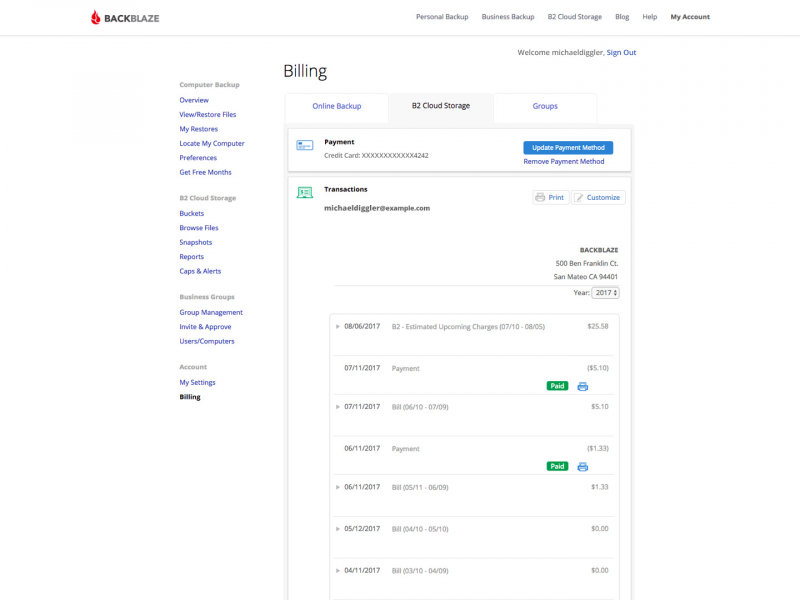Click the printer icon for 06/11/2017 payment
This screenshot has width=800, height=600.
coord(582,467)
